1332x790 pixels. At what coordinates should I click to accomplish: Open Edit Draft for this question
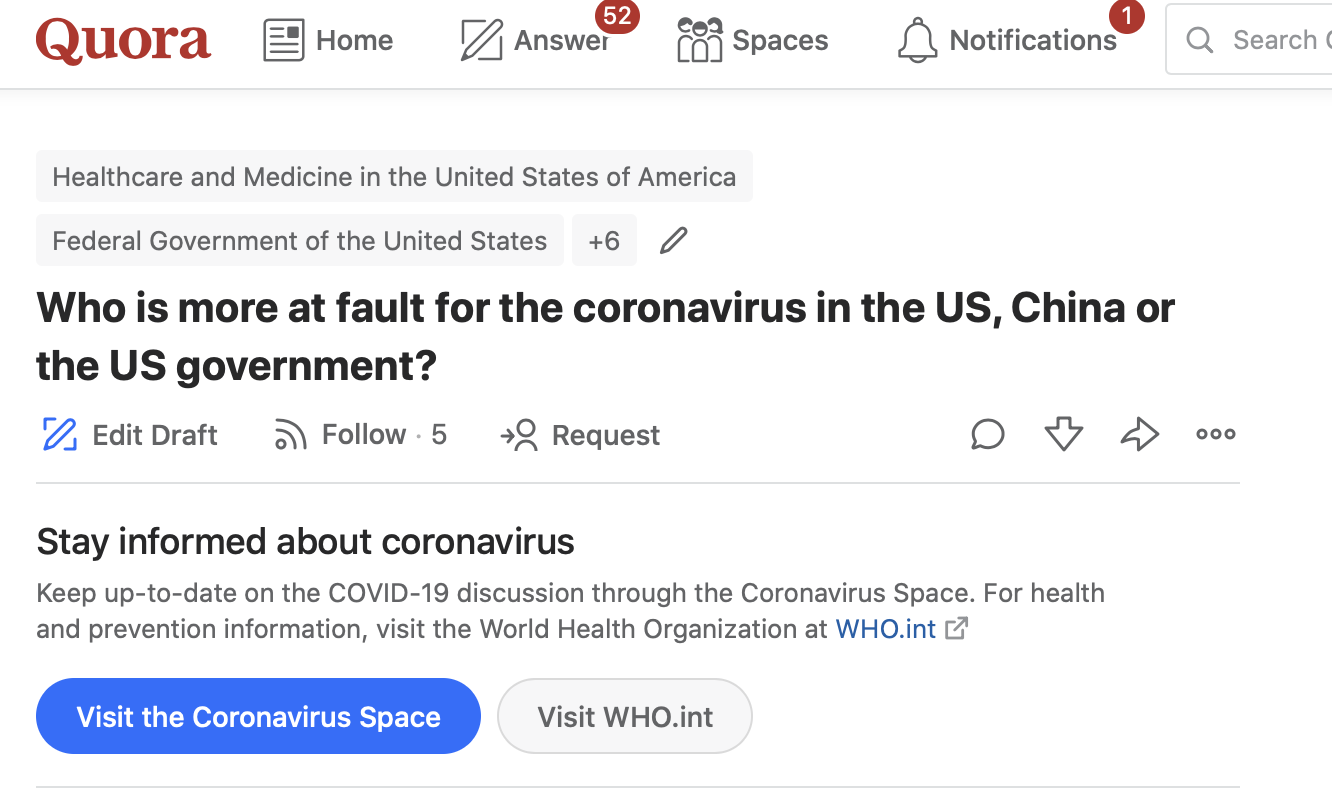pos(130,435)
